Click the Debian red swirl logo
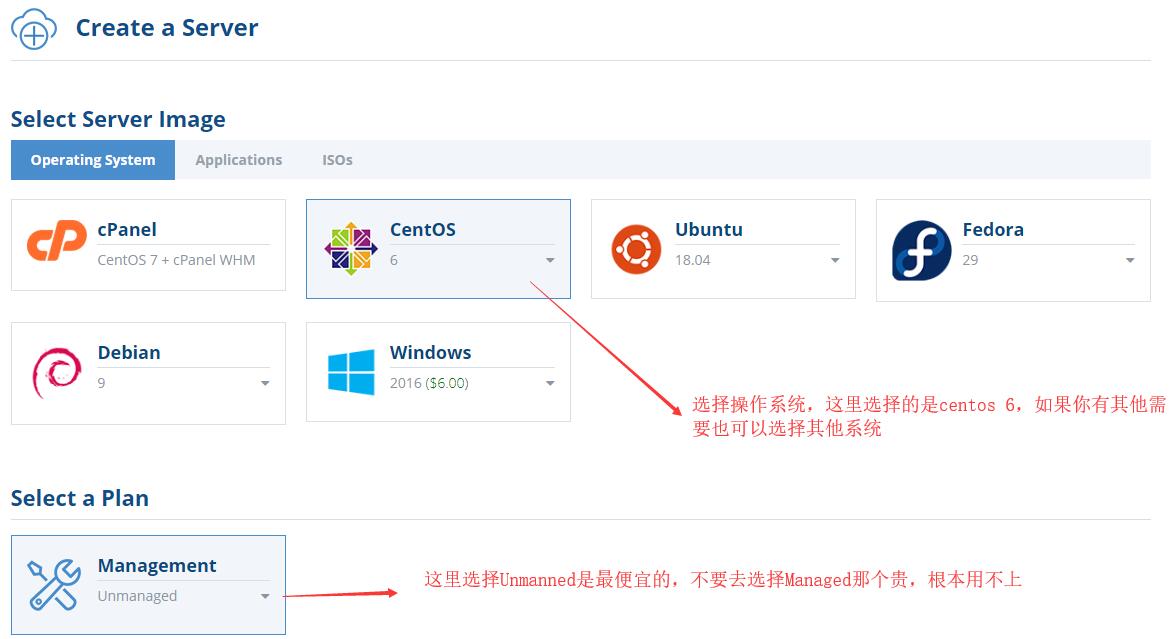 pos(57,372)
